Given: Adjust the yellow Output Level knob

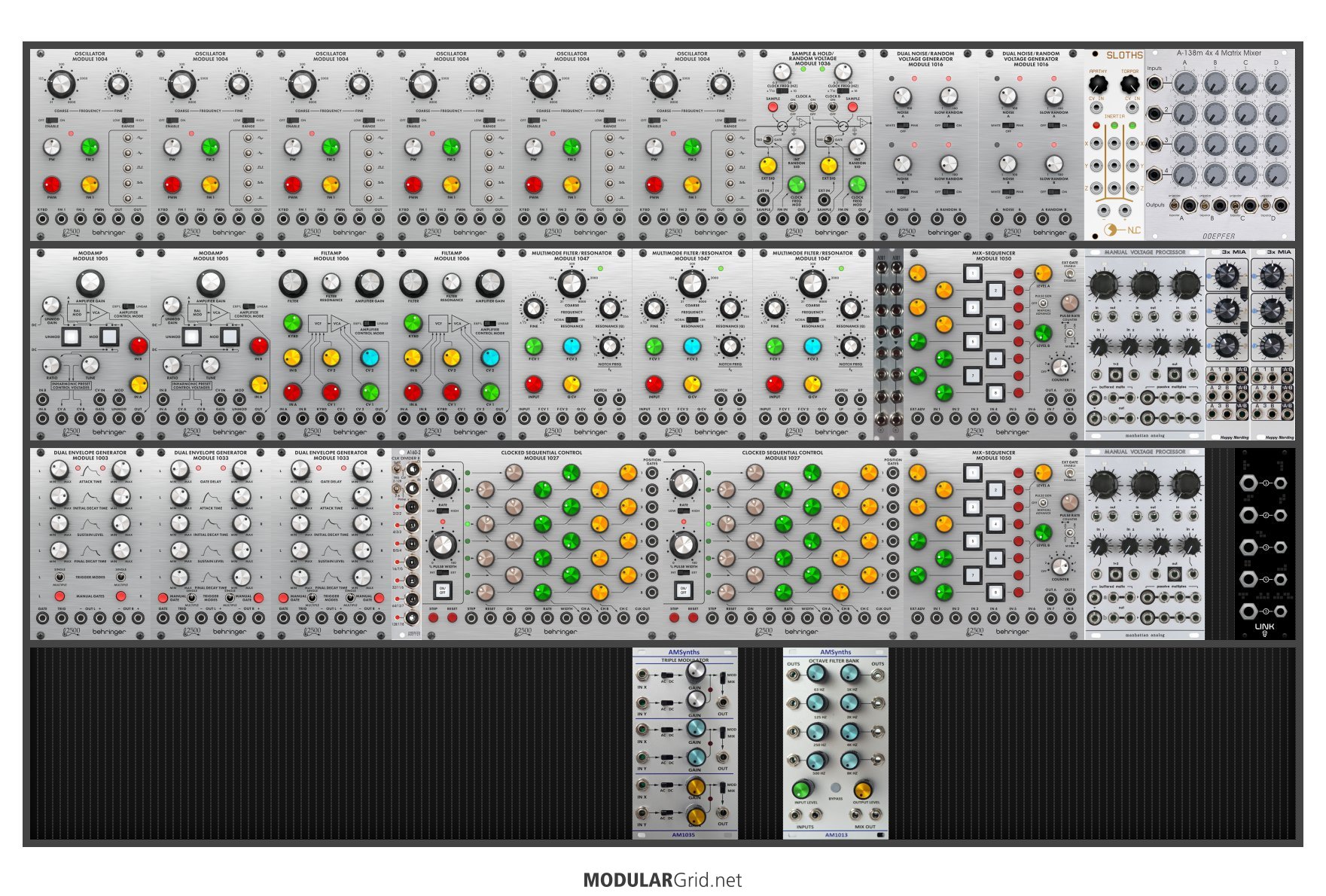Looking at the screenshot, I should 863,789.
